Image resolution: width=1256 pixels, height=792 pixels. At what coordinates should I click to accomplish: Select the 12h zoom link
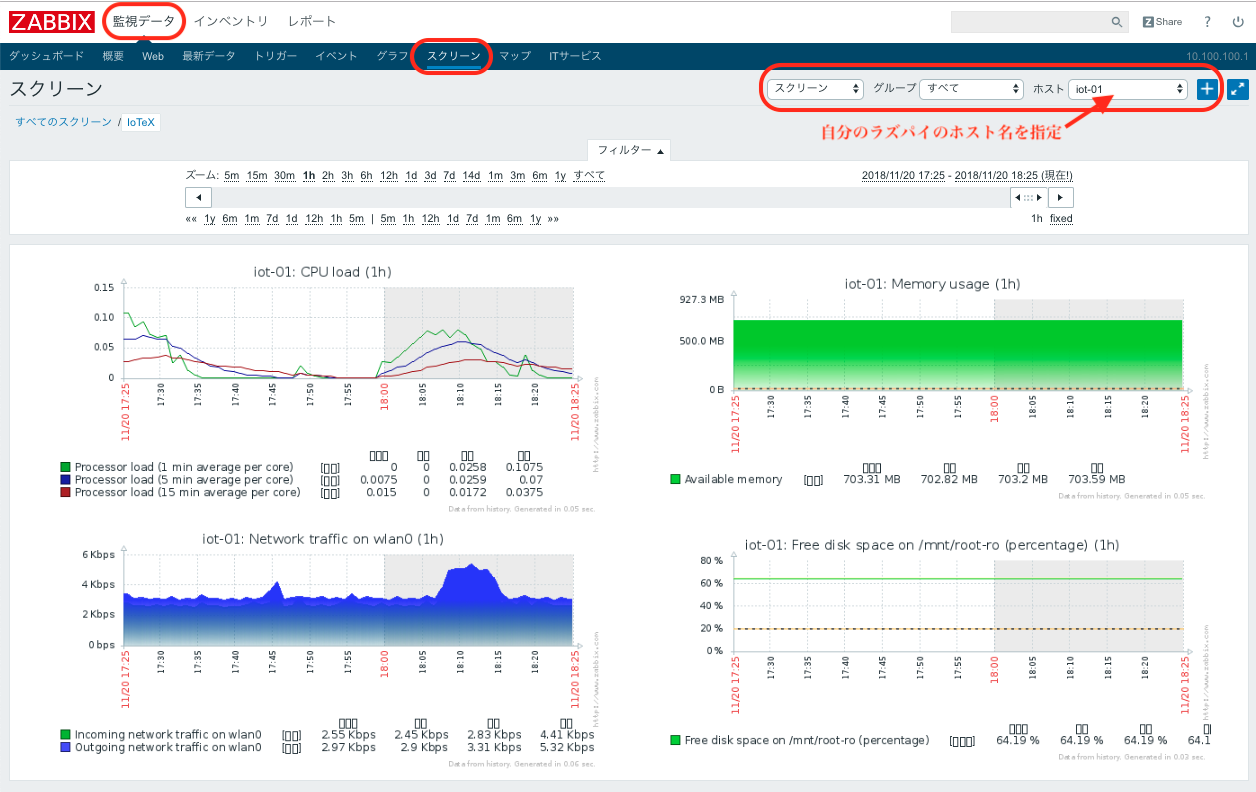point(389,176)
